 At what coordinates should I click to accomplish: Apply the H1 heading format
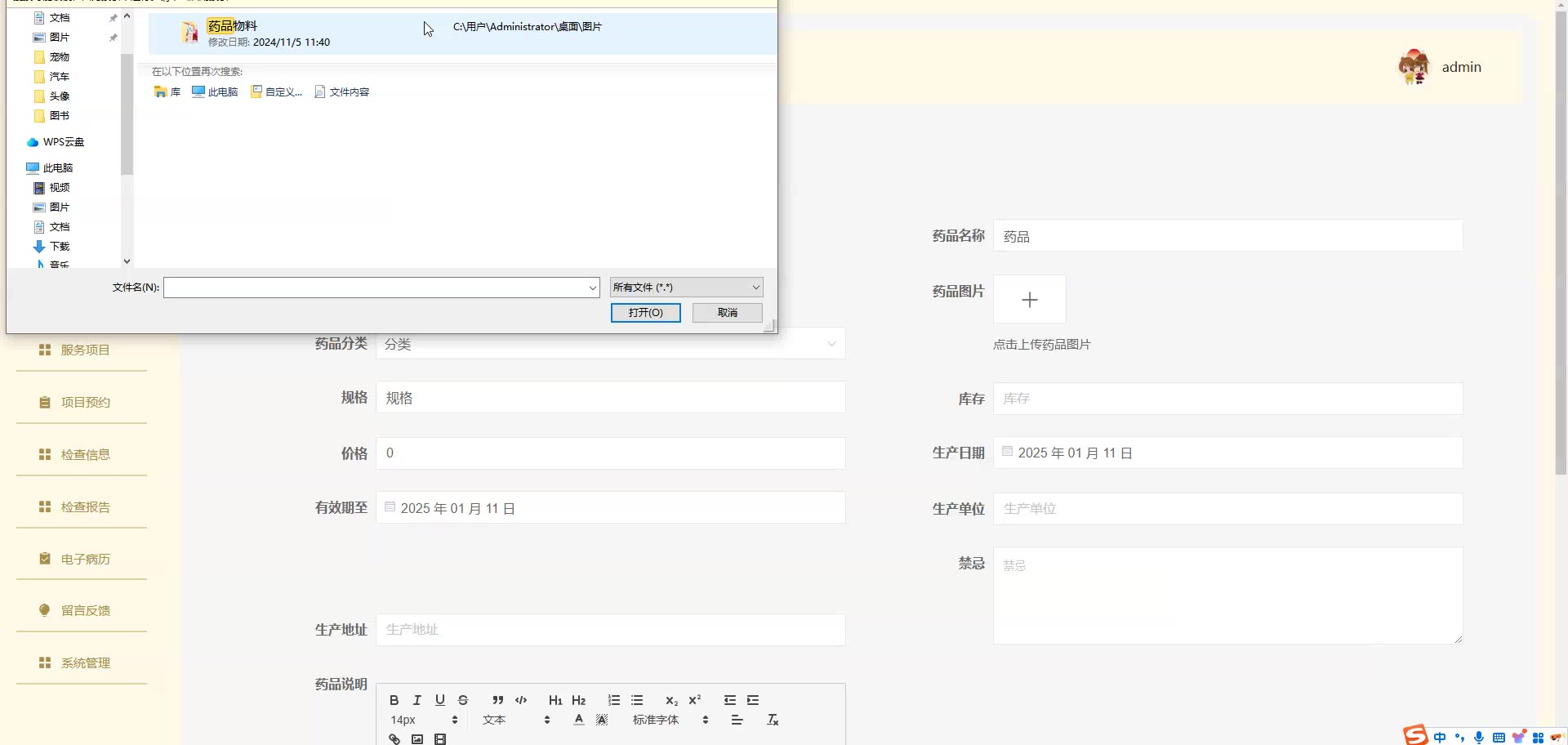click(555, 700)
